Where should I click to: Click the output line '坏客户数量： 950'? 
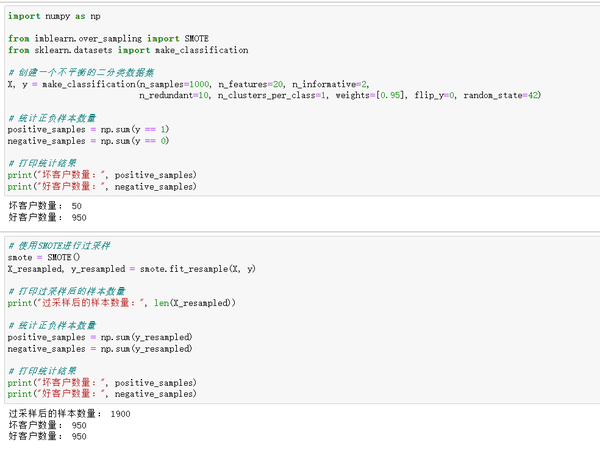tap(47, 425)
